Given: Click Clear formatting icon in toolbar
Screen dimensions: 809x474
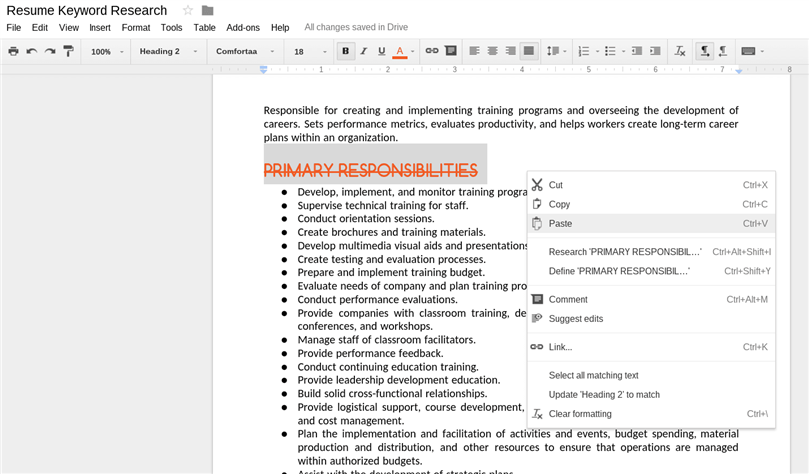Looking at the screenshot, I should tap(680, 51).
